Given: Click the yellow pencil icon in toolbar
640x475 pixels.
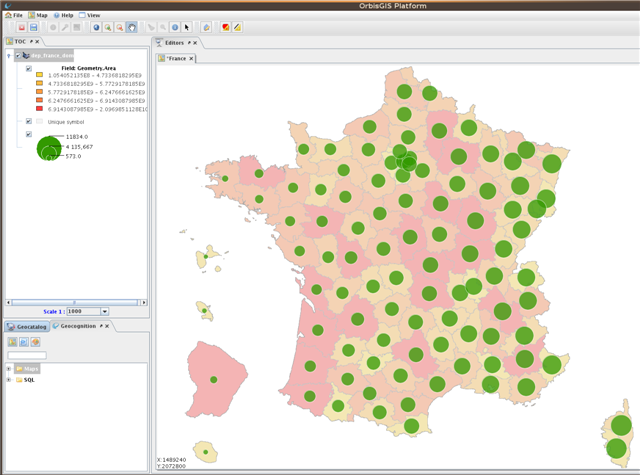Looking at the screenshot, I should point(237,27).
